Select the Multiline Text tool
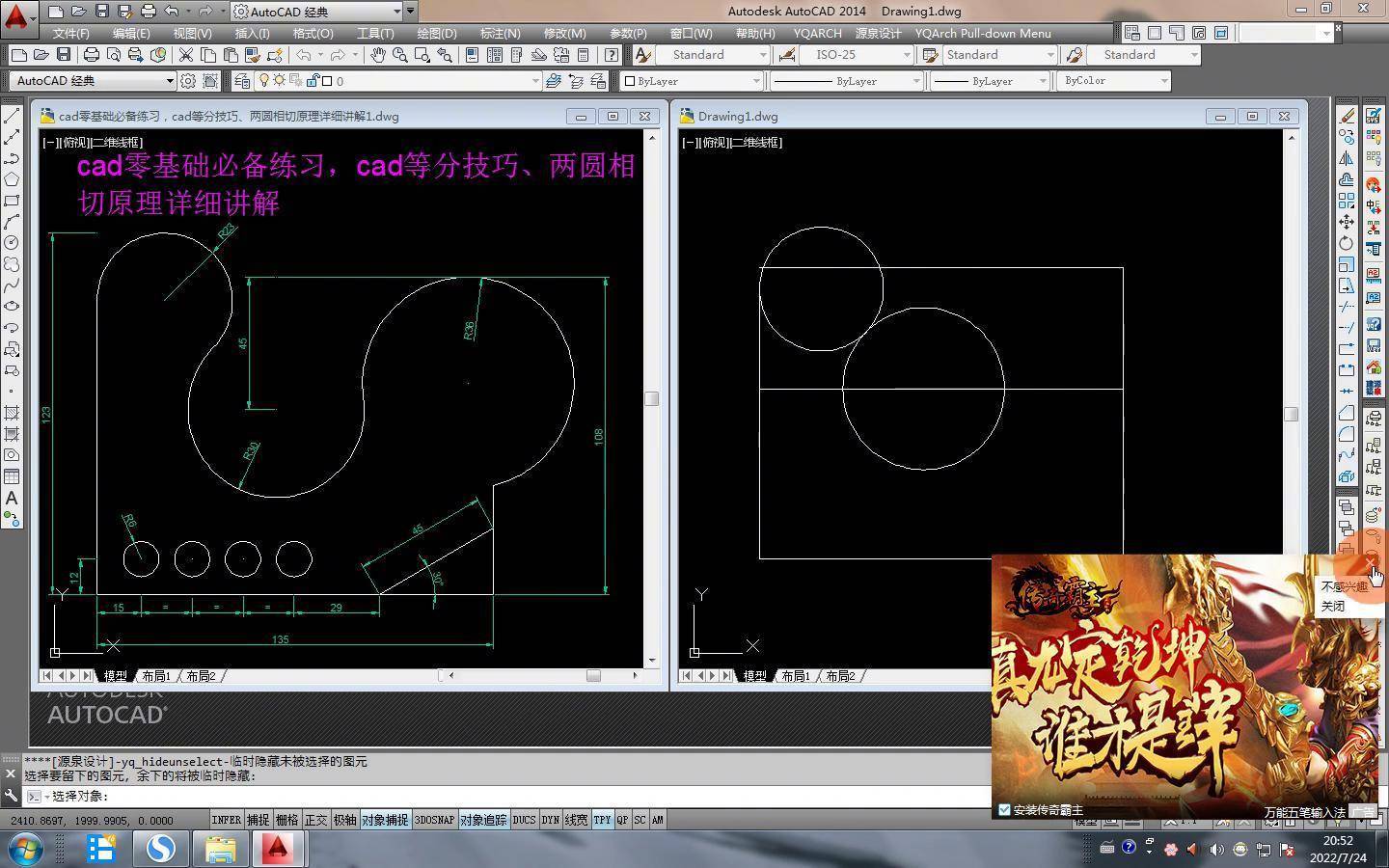The height and width of the screenshot is (868, 1389). [12, 499]
